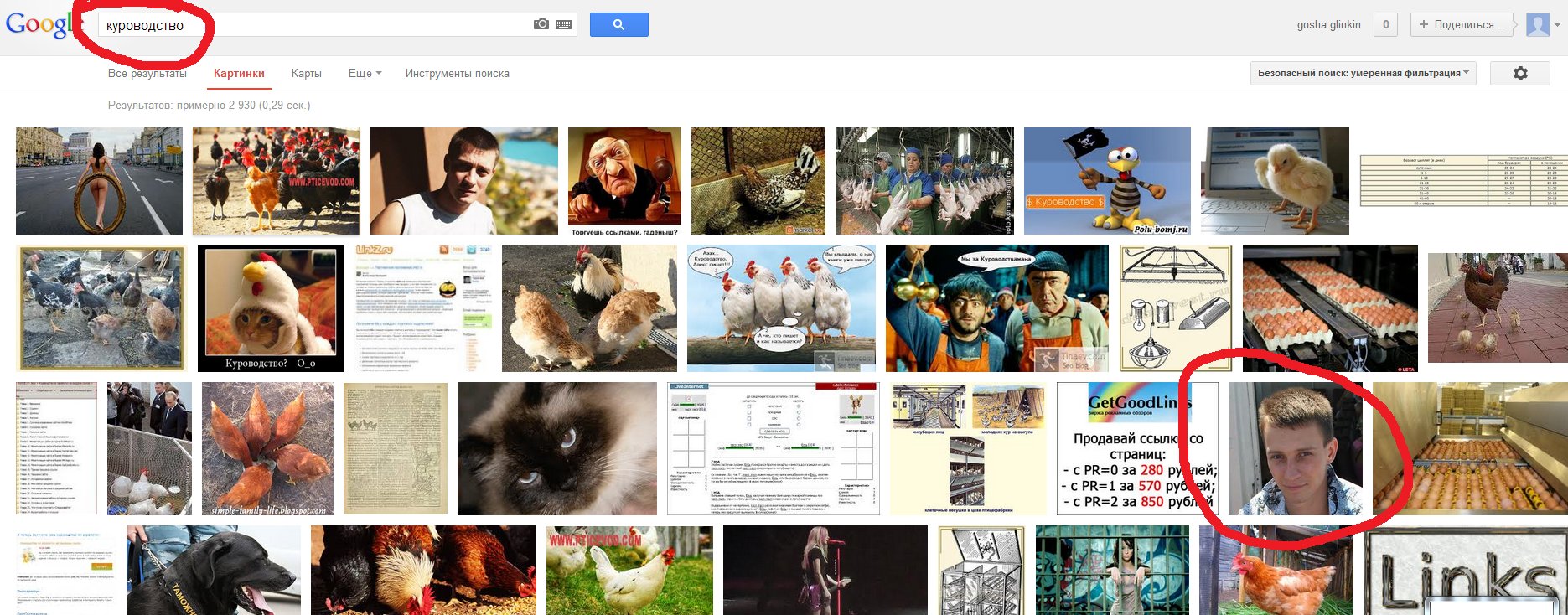This screenshot has height=615, width=1568.
Task: Open the old scanned book page
Action: (396, 449)
